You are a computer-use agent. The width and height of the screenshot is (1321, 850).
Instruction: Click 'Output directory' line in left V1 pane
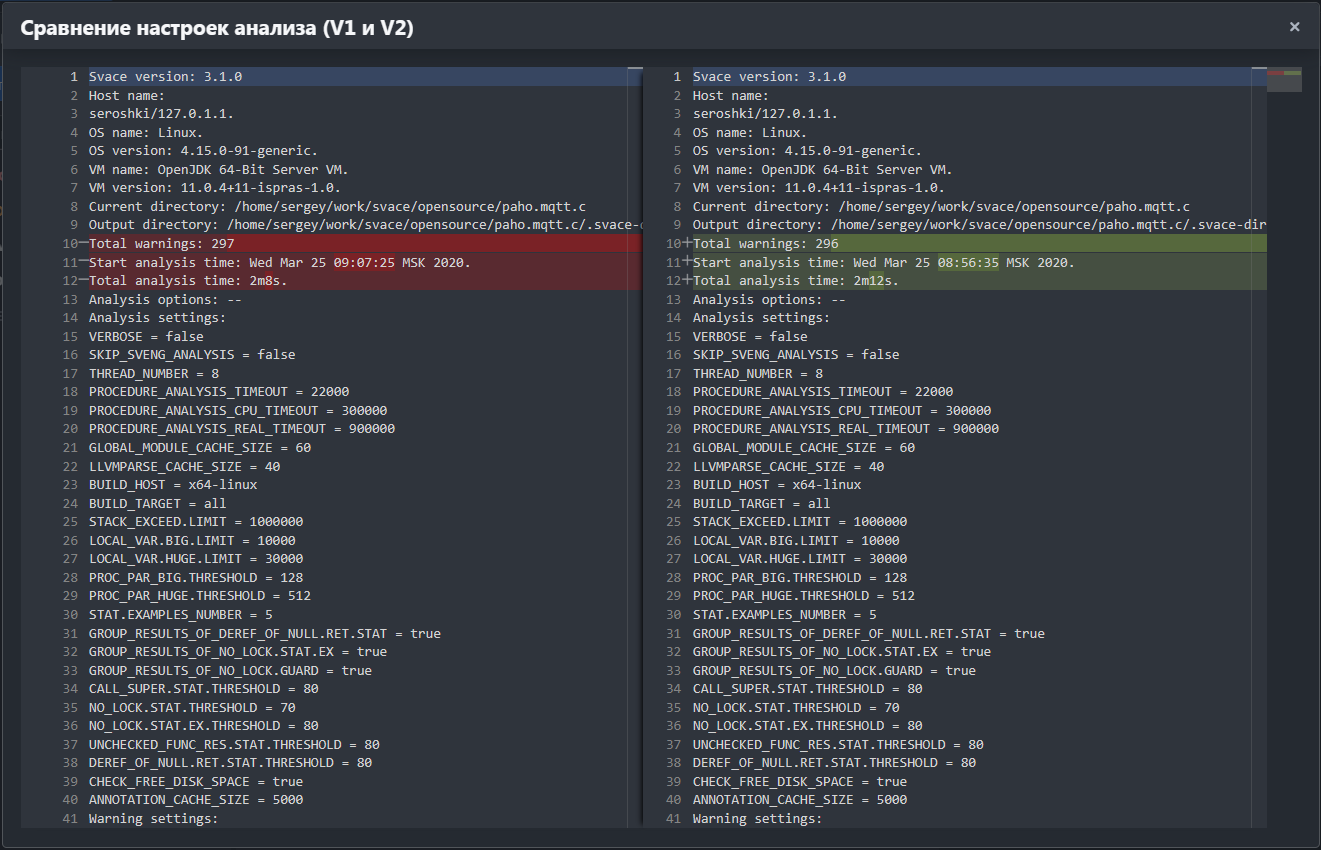click(x=365, y=225)
